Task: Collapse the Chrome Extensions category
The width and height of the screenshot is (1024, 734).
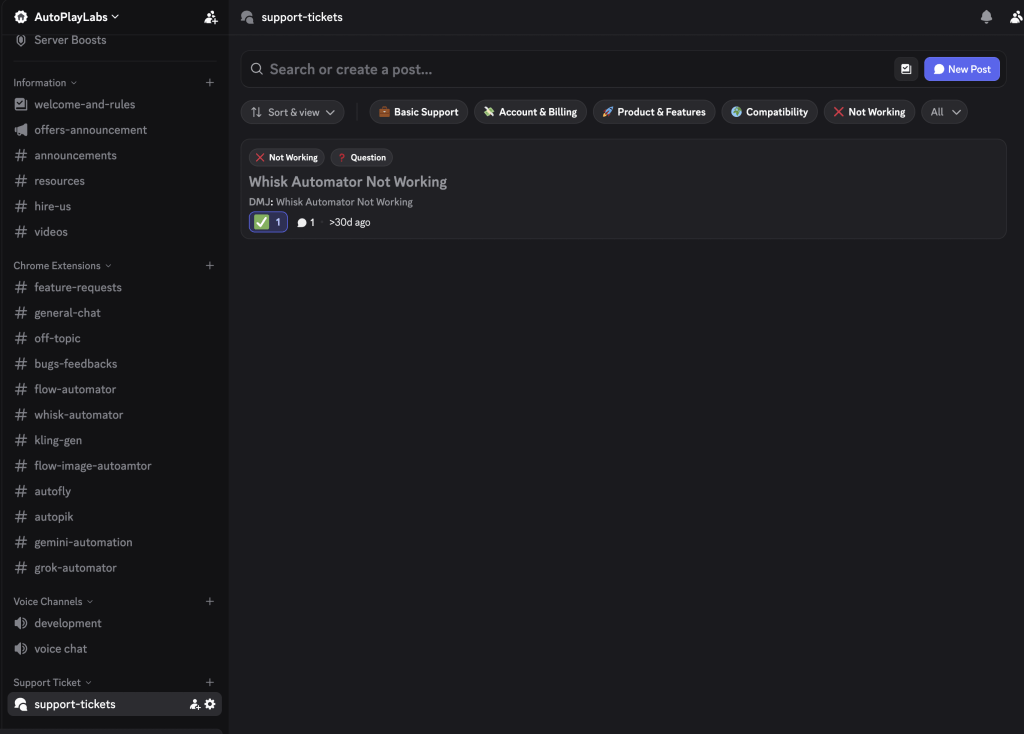Action: [x=62, y=266]
